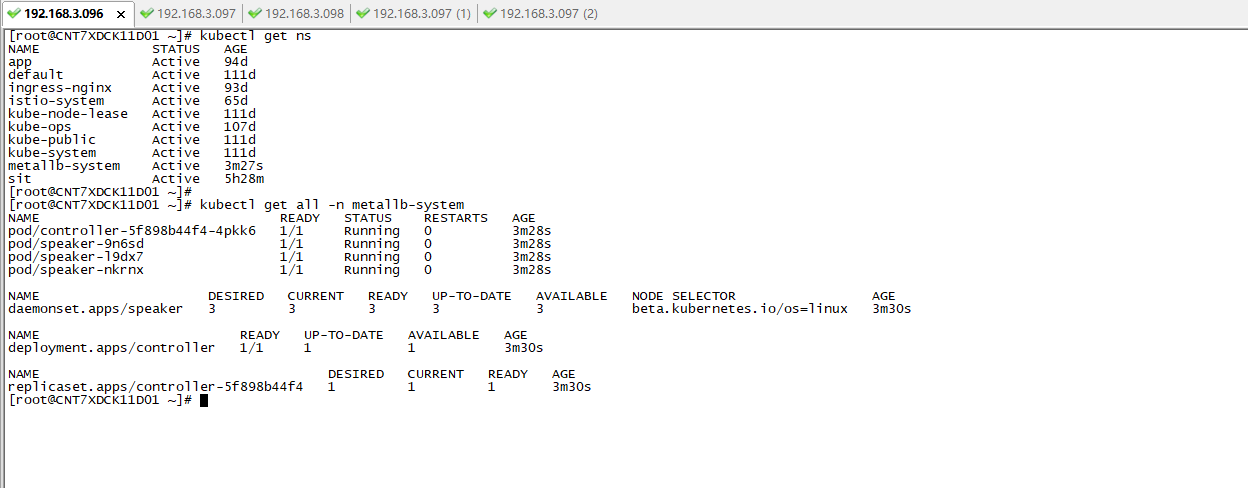Click the 'pod/speaker-9n6sd' pod name
Screen dimensions: 1248x488
point(76,244)
